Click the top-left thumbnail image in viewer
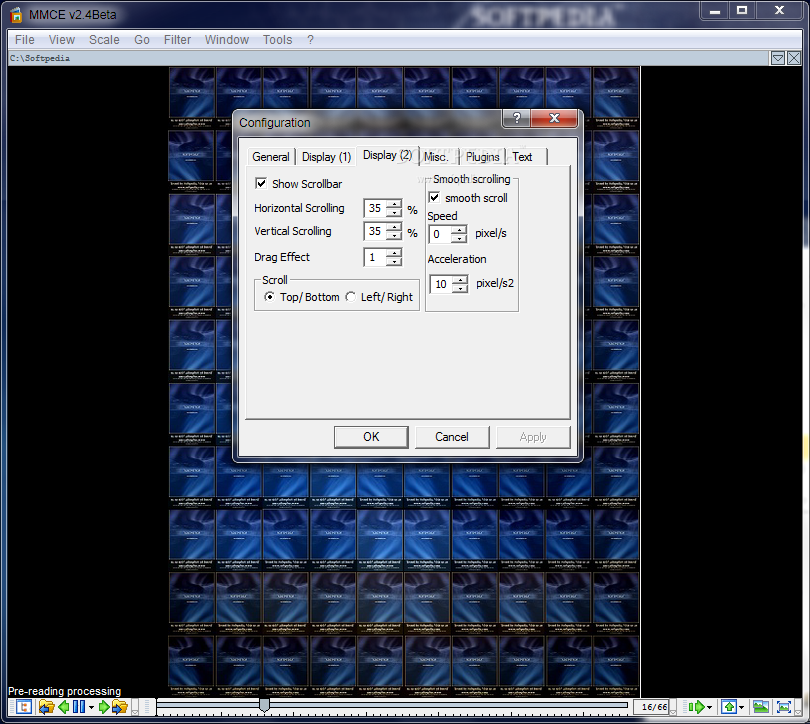Screen dimensions: 810x724 click(192, 97)
